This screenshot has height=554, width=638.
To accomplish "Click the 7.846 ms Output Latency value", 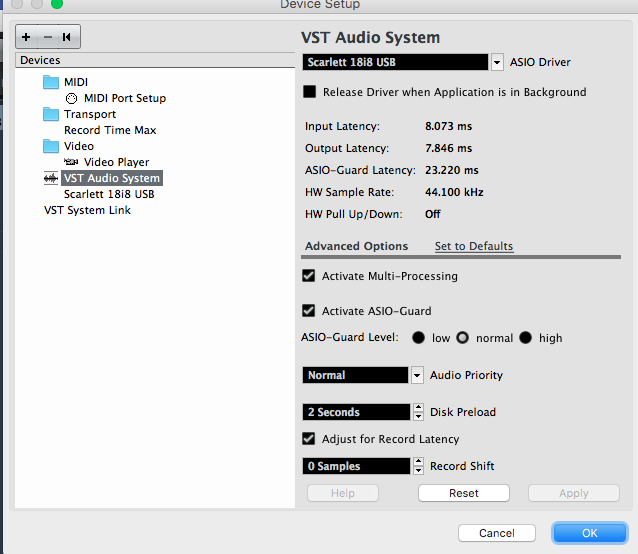I will 448,148.
